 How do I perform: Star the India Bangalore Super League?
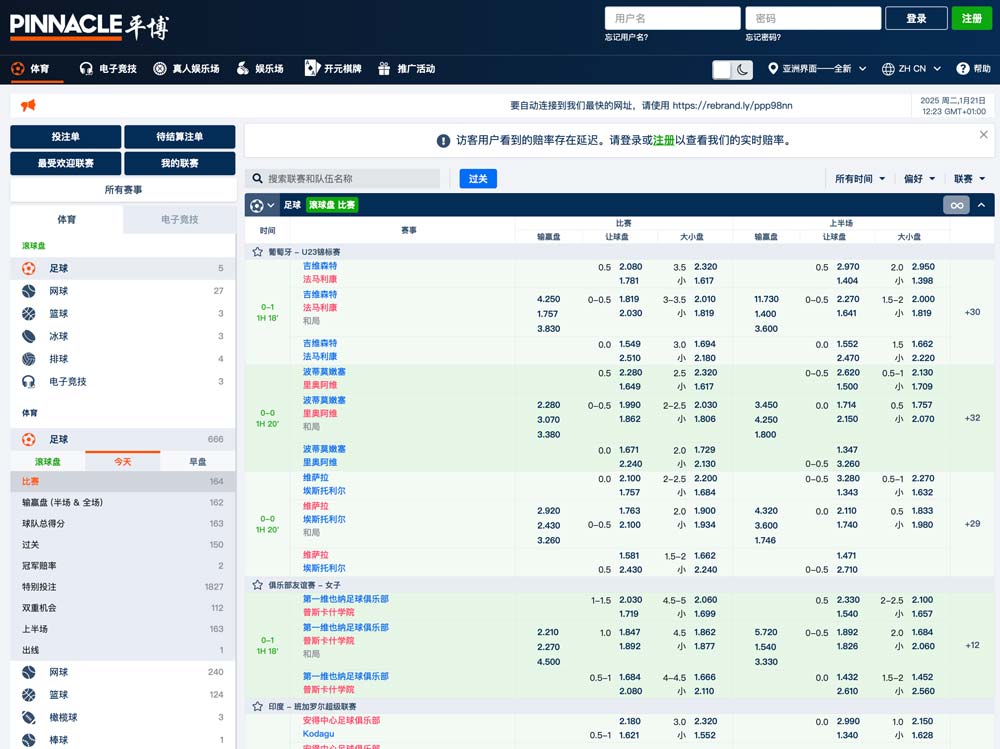(257, 706)
